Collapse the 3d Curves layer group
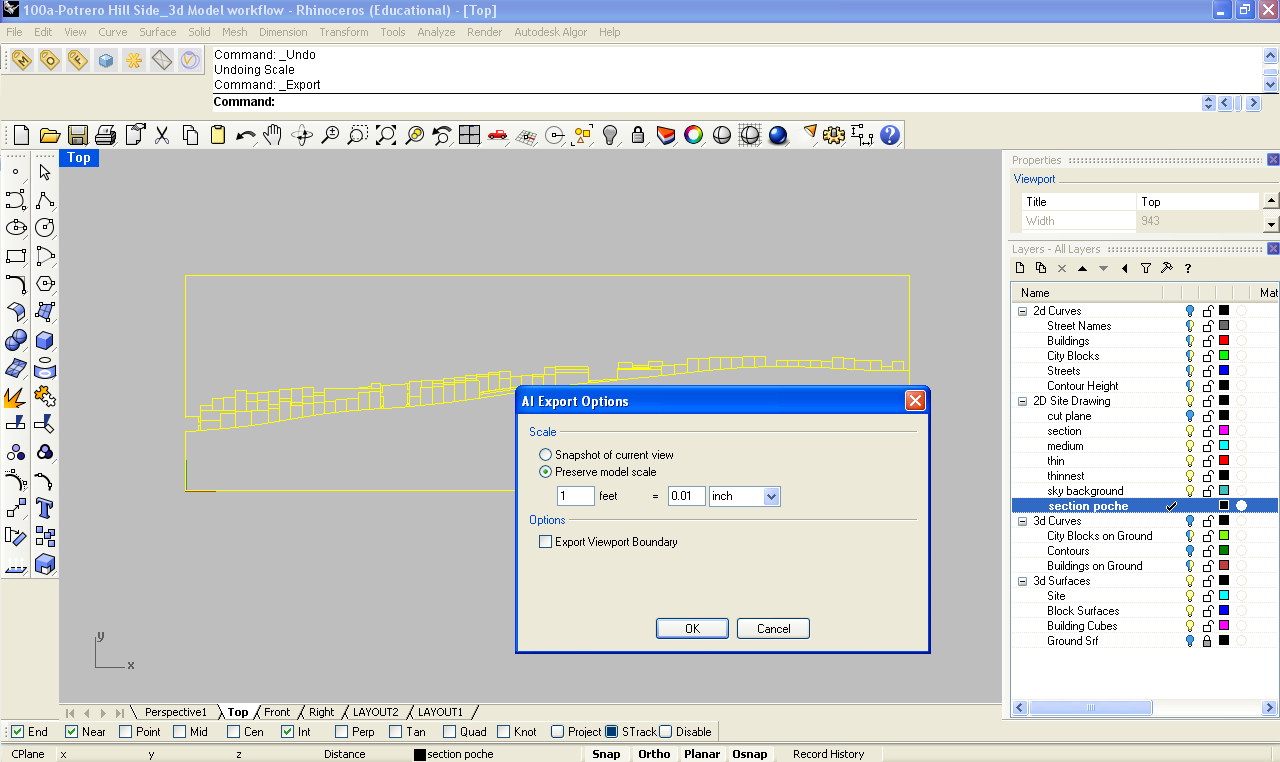The image size is (1280, 762). click(x=1023, y=521)
